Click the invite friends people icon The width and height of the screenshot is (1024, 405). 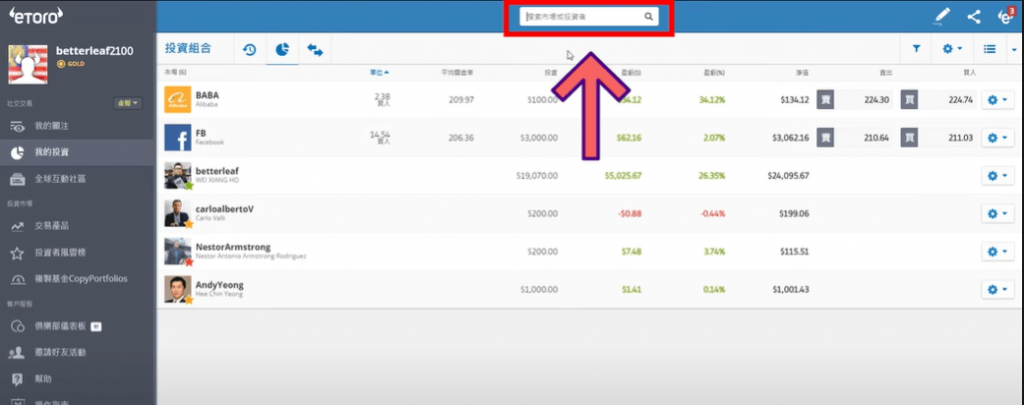coord(17,353)
